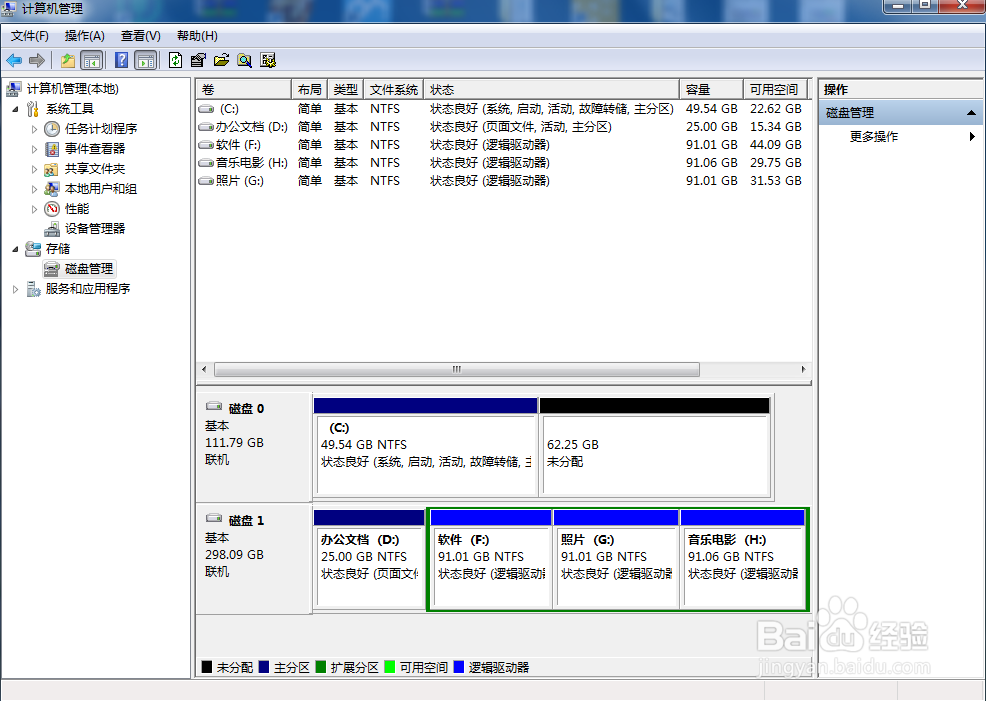This screenshot has width=986, height=701.
Task: Select the 照片 (G:) volume row
Action: [500, 181]
